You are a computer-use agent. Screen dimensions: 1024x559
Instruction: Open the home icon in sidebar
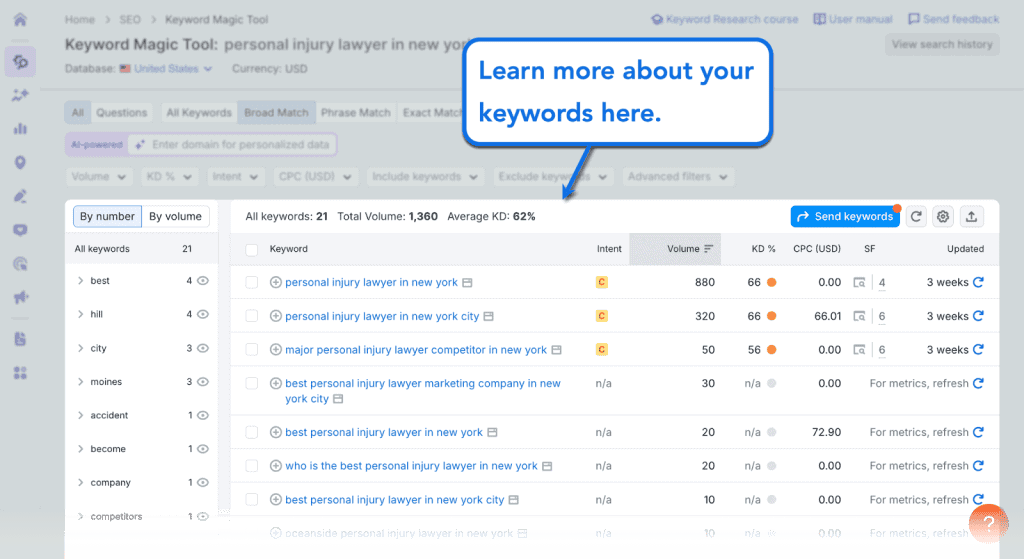[20, 20]
